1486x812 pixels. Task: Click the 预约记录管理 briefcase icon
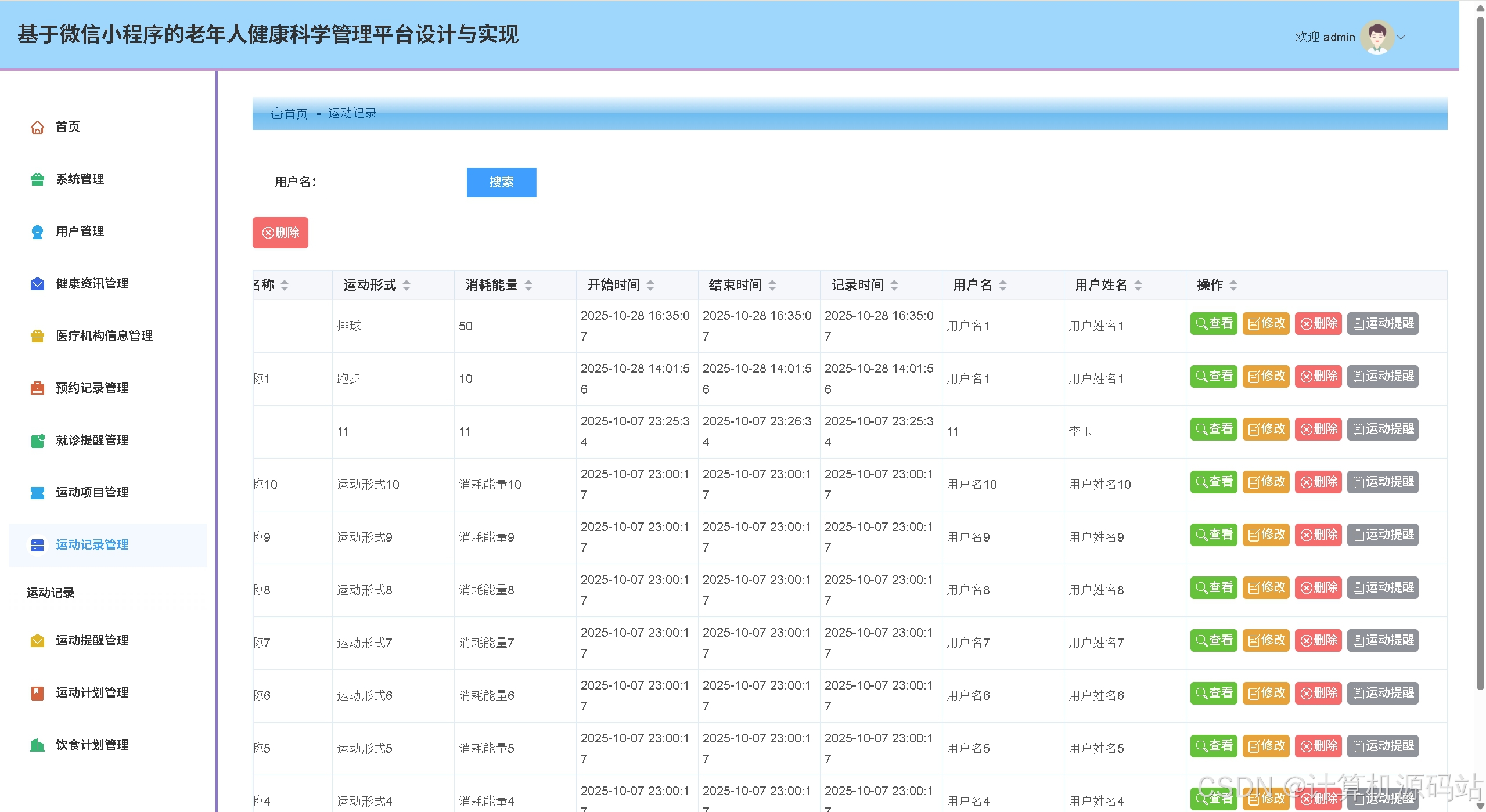(37, 388)
